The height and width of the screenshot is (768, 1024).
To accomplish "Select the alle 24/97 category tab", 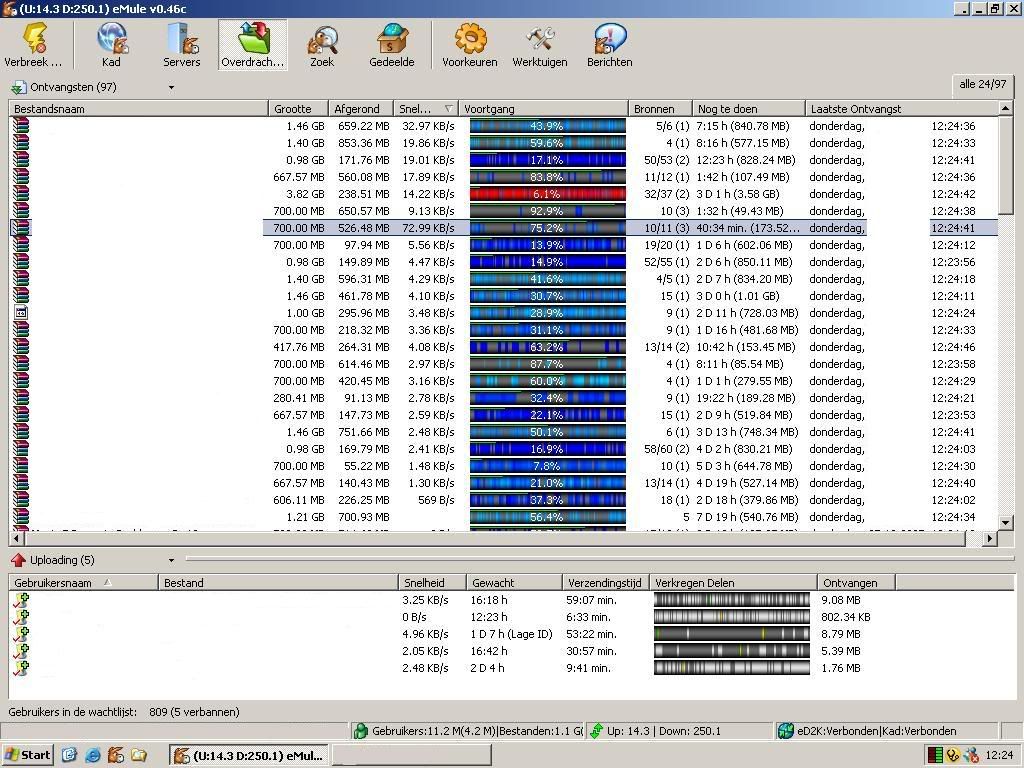I will tap(982, 85).
